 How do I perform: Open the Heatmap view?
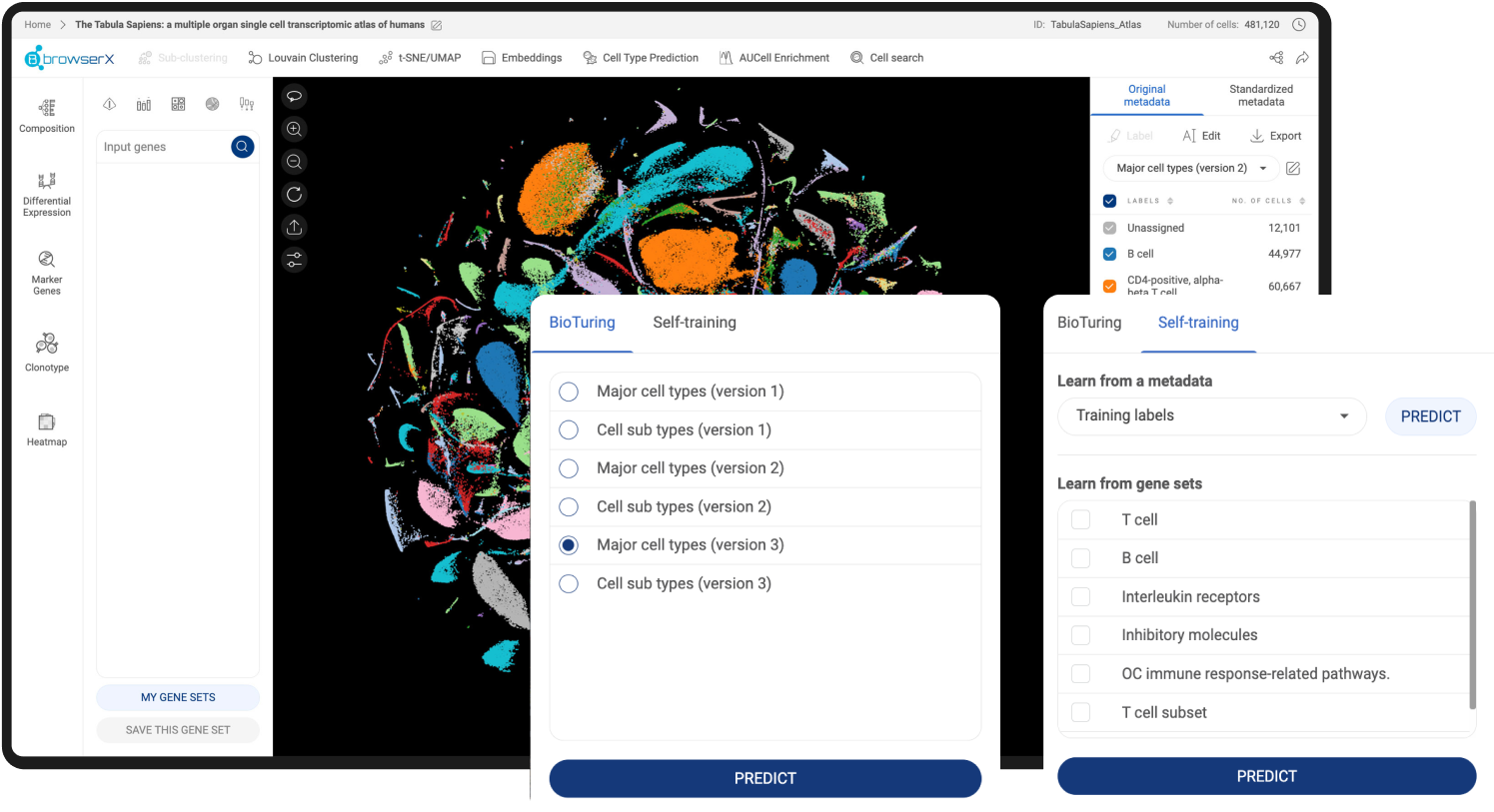(47, 429)
